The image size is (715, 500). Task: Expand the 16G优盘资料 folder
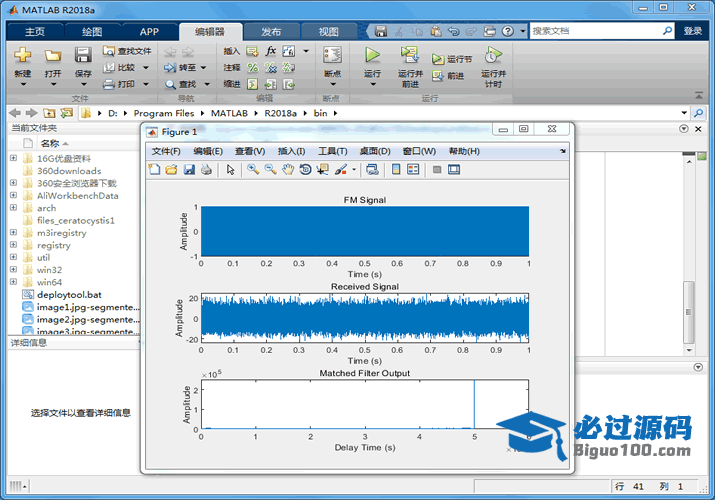13,158
